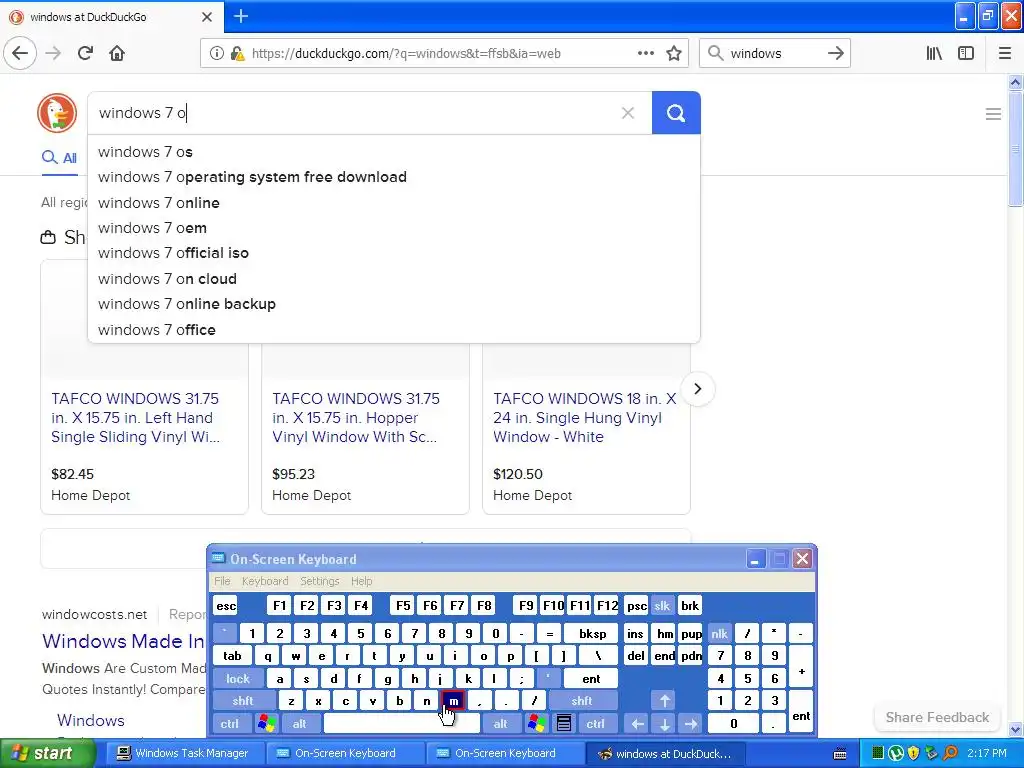The width and height of the screenshot is (1024, 768).
Task: Open Firefox hamburger menu
Action: point(1005,53)
